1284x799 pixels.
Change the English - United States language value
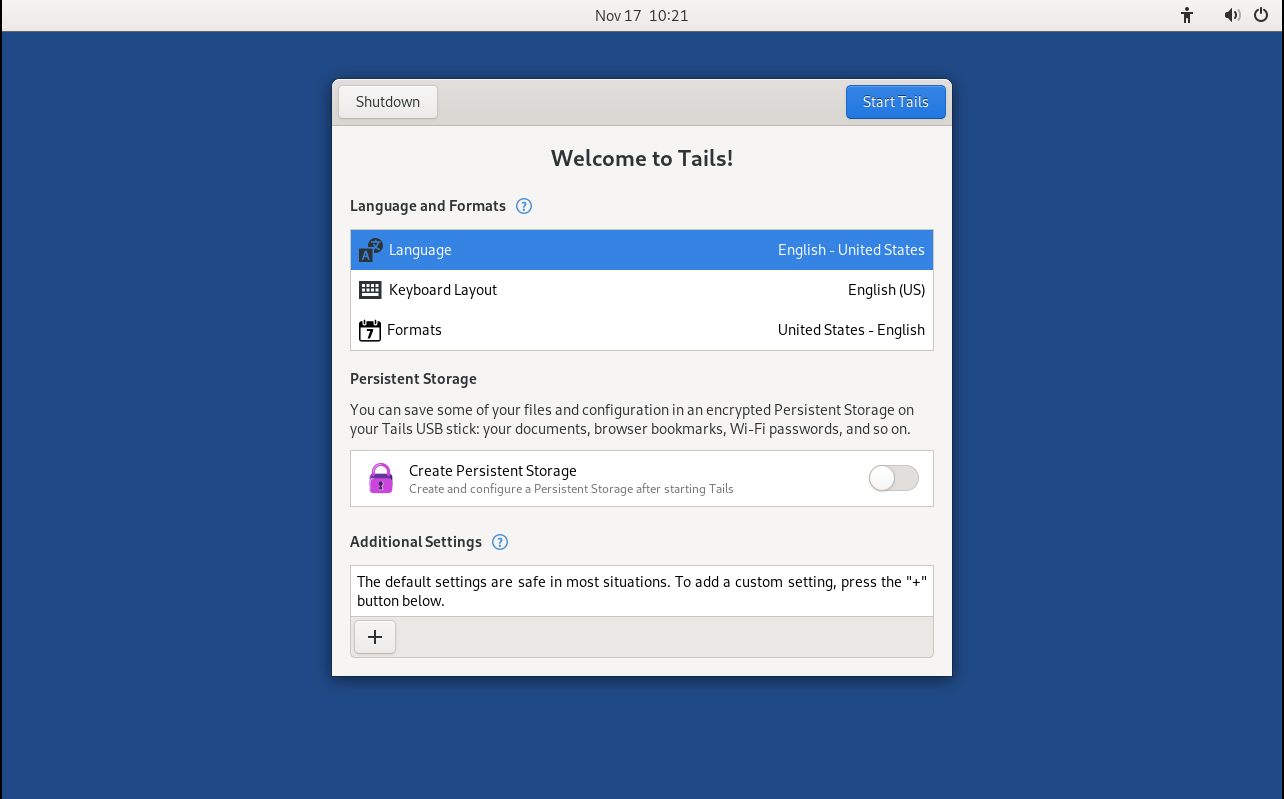851,250
